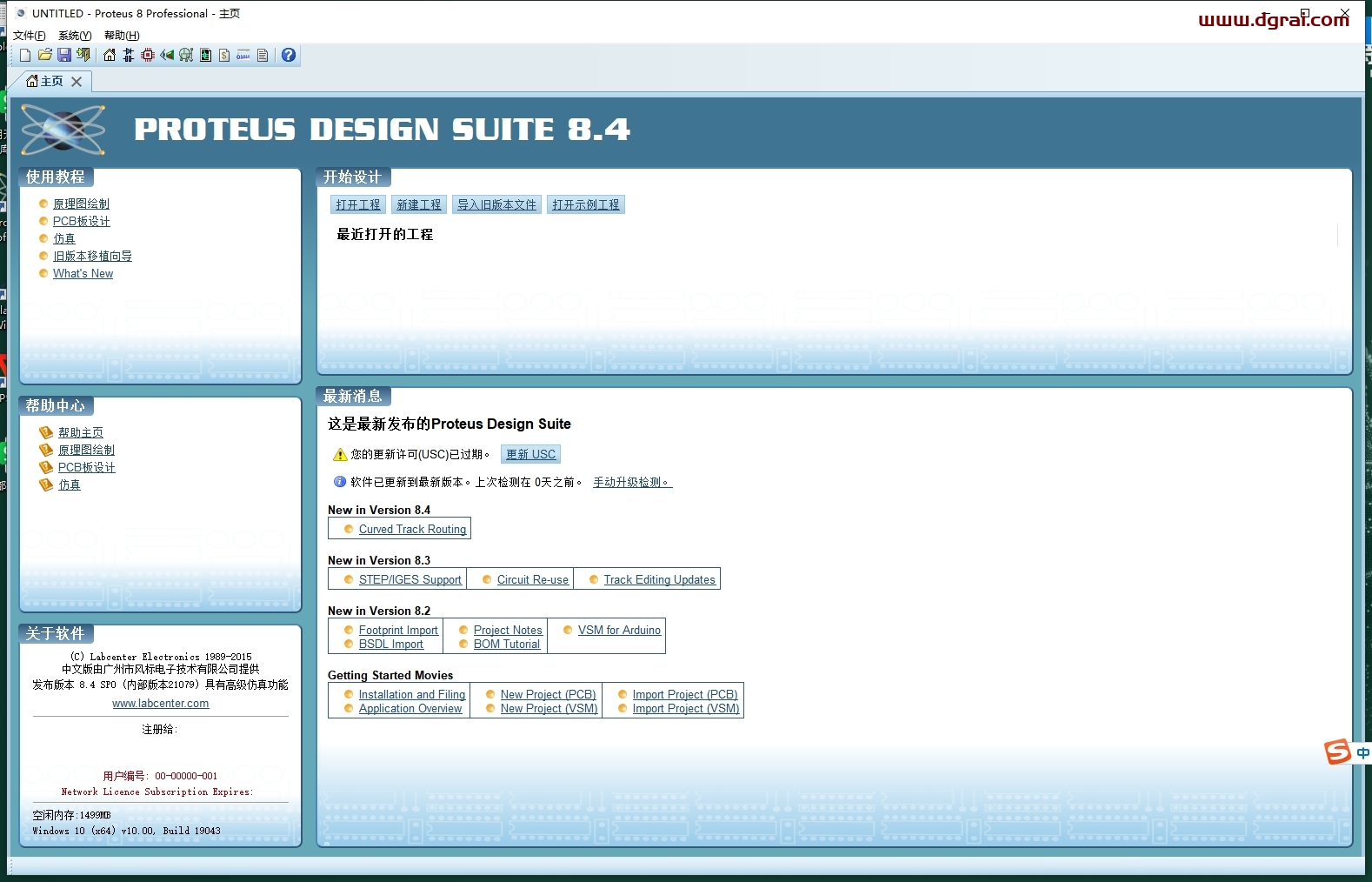
Task: Click the 打开示例工程 button
Action: point(586,204)
